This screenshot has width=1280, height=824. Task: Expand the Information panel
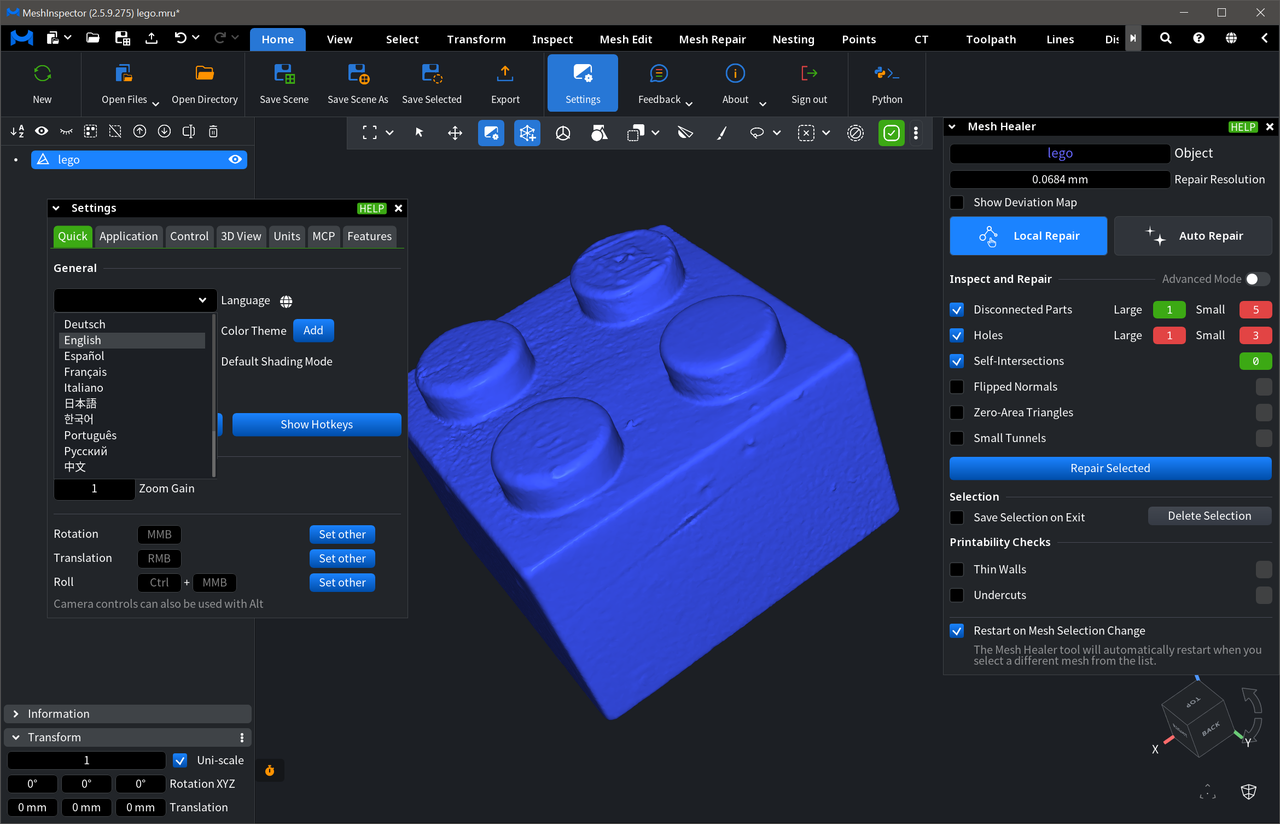128,714
